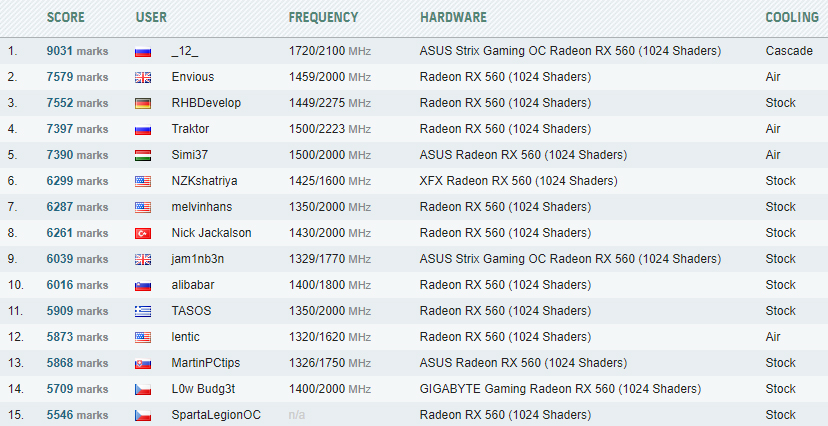This screenshot has height=426, width=828.
Task: Open user profile jam1nb3n
Action: tap(197, 259)
